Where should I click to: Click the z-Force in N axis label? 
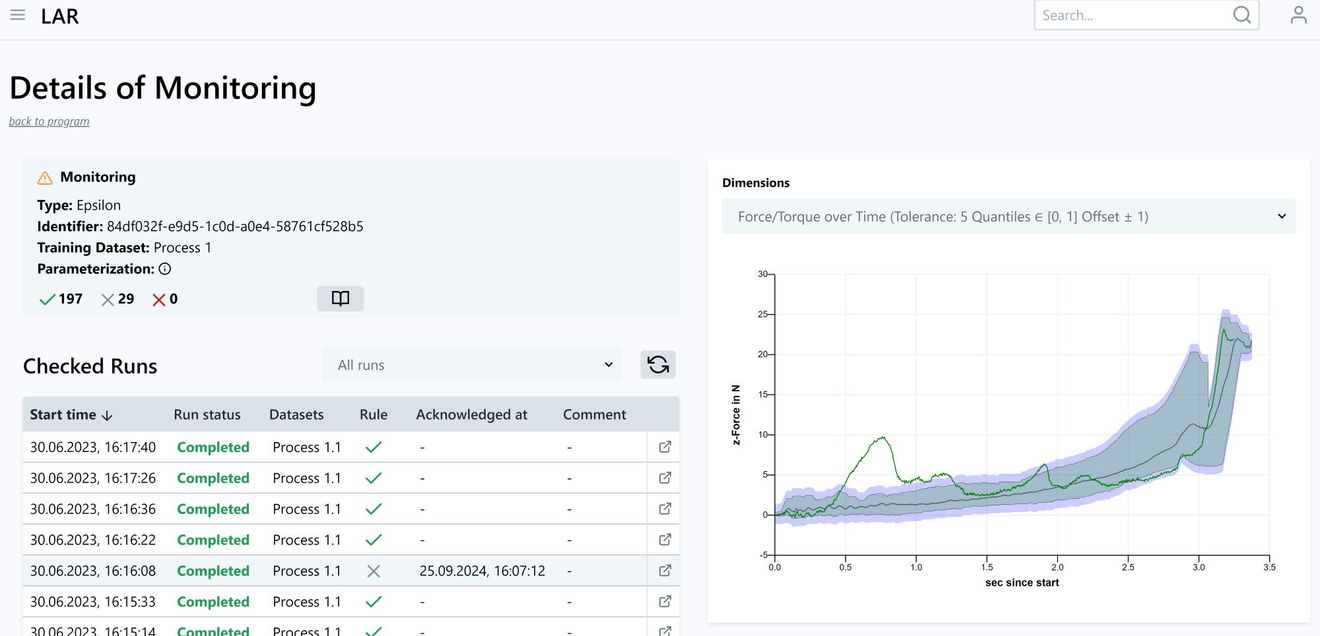tap(736, 415)
